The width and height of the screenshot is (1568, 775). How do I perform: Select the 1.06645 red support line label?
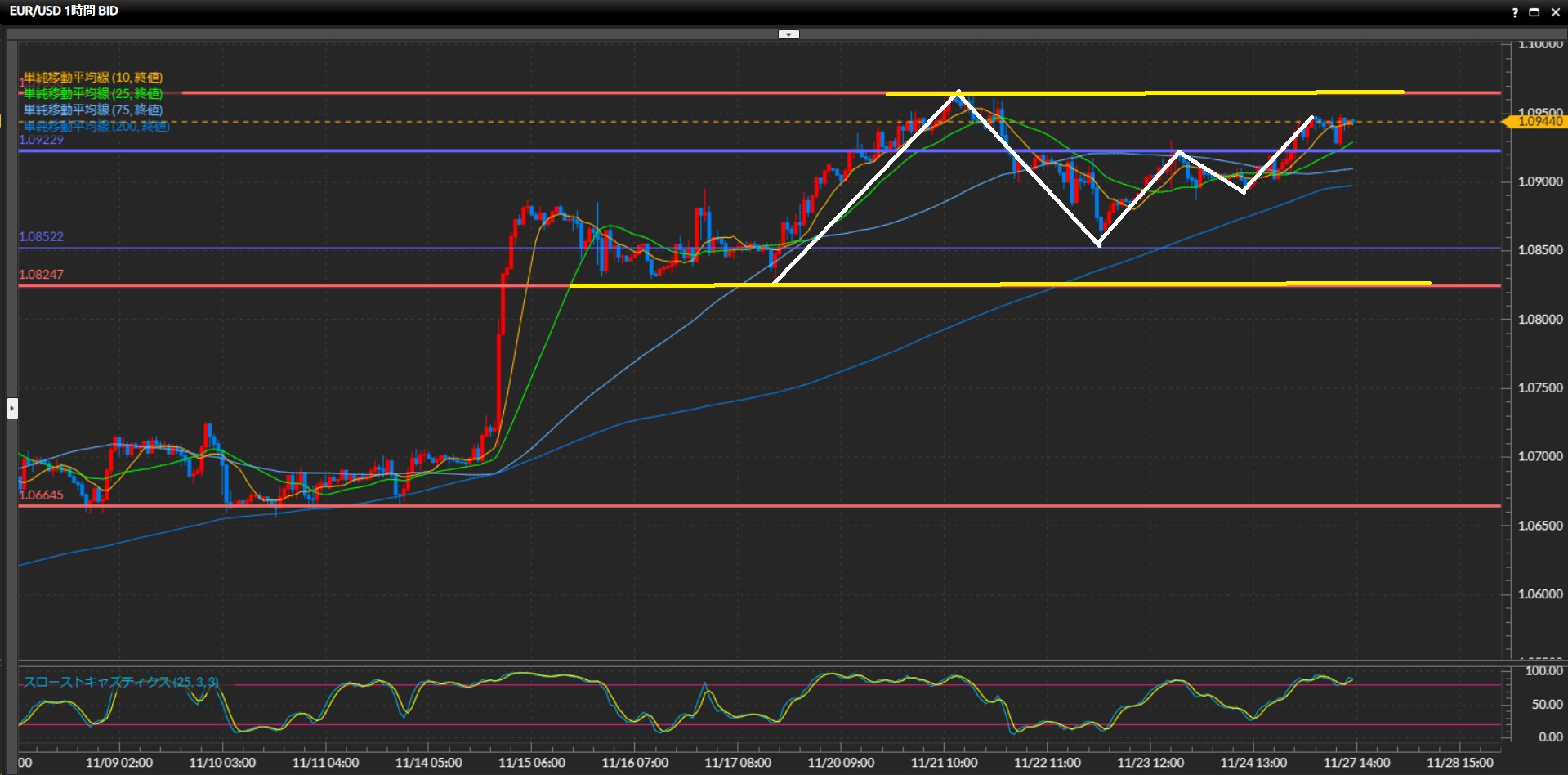[x=41, y=495]
